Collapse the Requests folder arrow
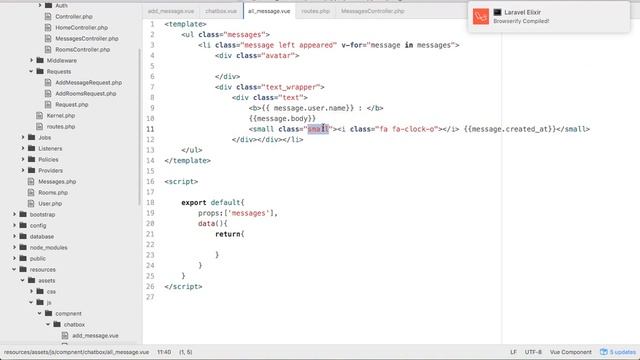This screenshot has width=640, height=360. click(x=31, y=71)
